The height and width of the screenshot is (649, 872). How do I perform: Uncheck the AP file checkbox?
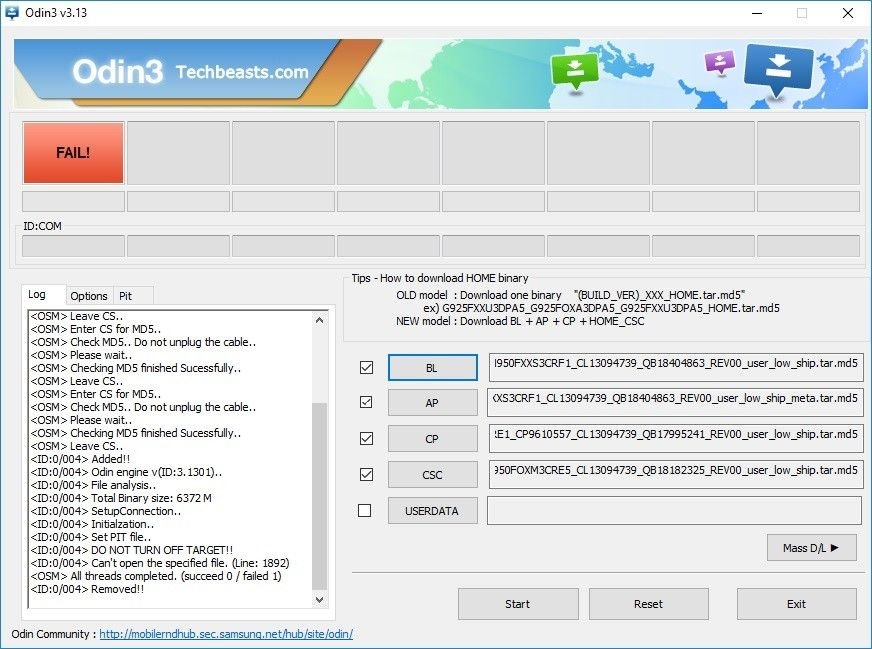click(x=366, y=402)
